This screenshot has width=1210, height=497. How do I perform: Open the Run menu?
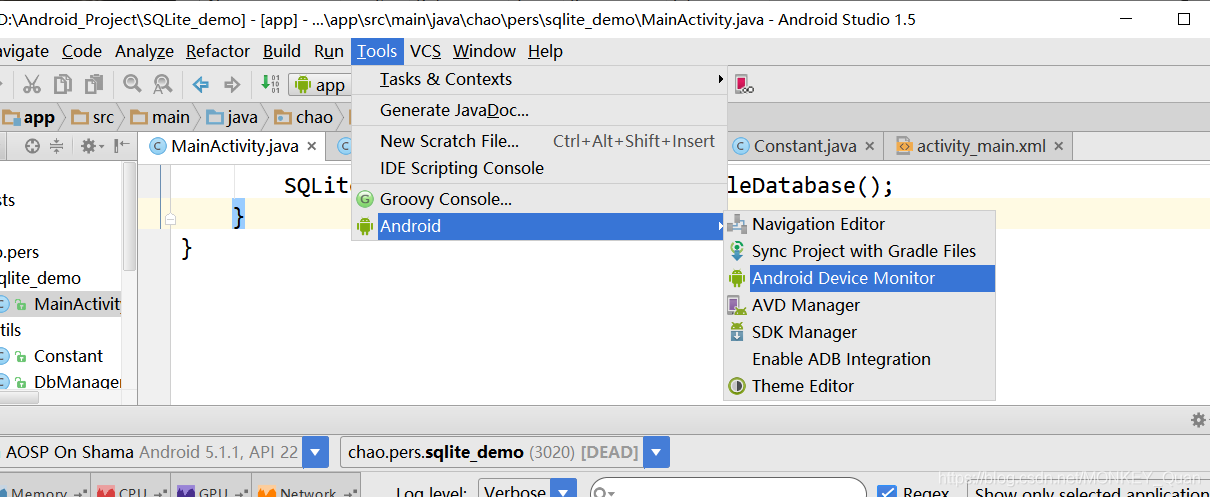tap(329, 51)
